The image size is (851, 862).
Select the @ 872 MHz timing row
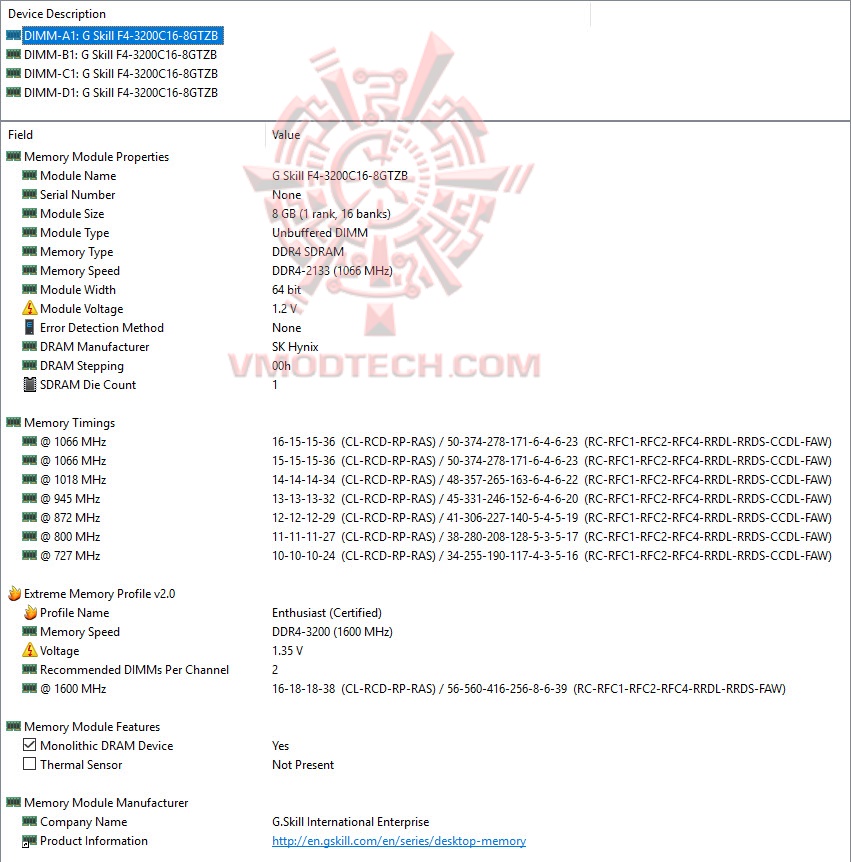(427, 518)
